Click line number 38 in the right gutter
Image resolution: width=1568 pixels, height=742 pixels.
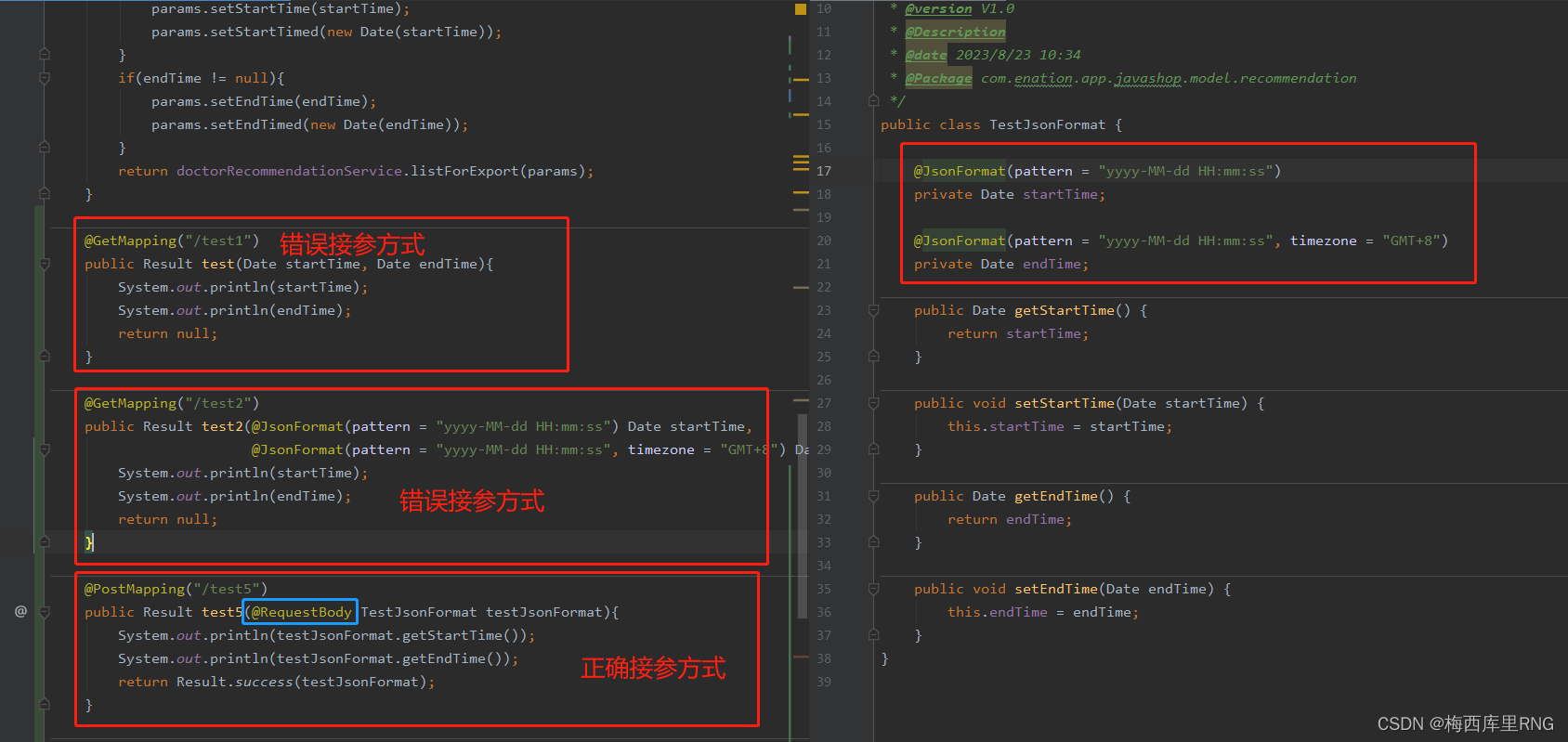point(824,658)
